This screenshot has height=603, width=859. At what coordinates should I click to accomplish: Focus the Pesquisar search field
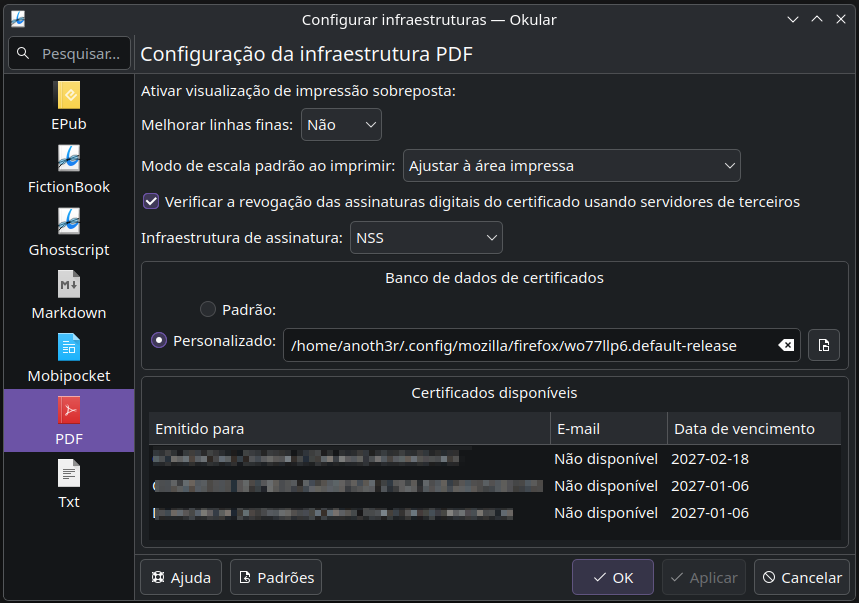[70, 53]
